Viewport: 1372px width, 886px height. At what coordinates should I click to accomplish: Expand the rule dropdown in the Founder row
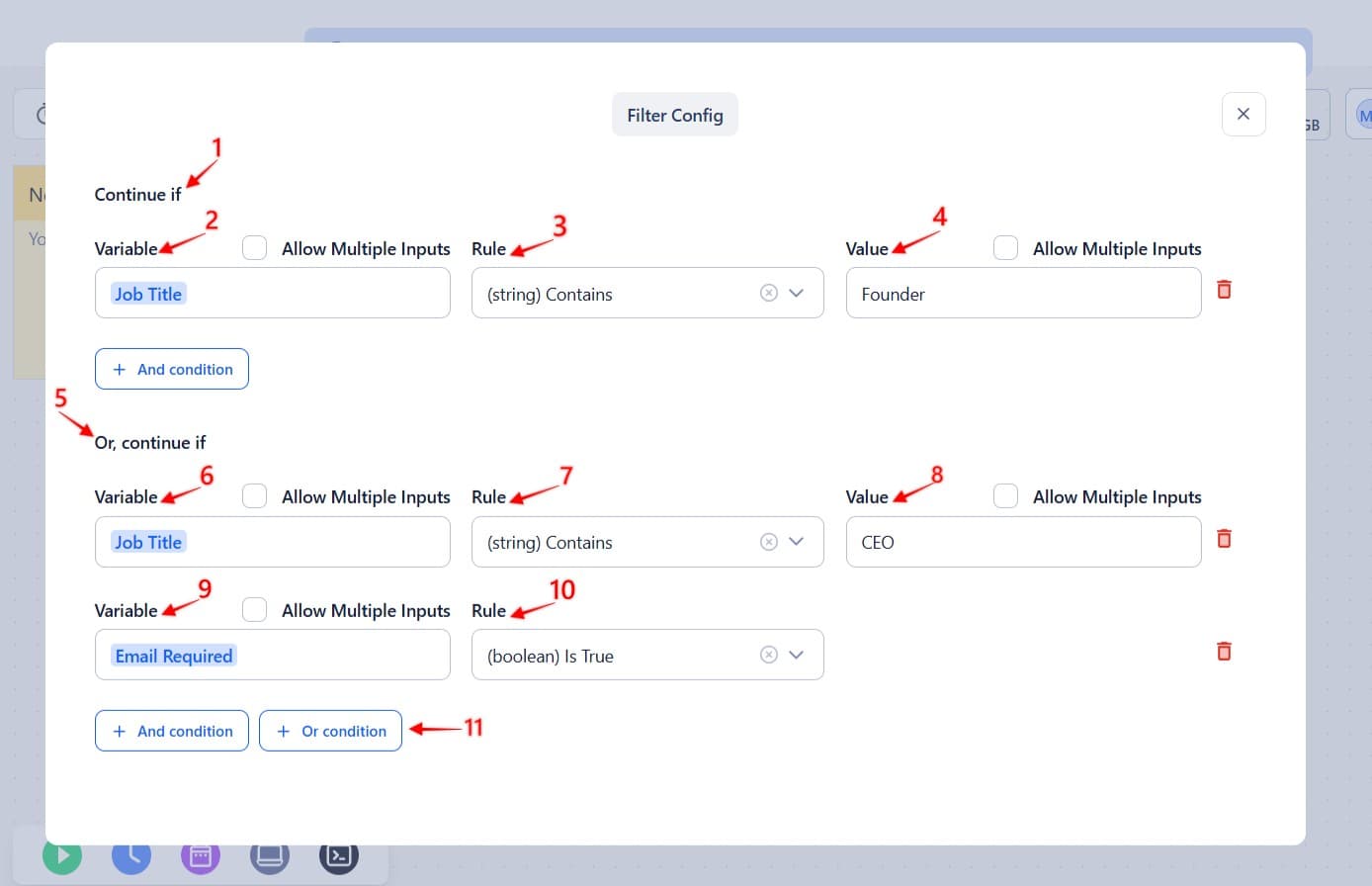coord(797,293)
